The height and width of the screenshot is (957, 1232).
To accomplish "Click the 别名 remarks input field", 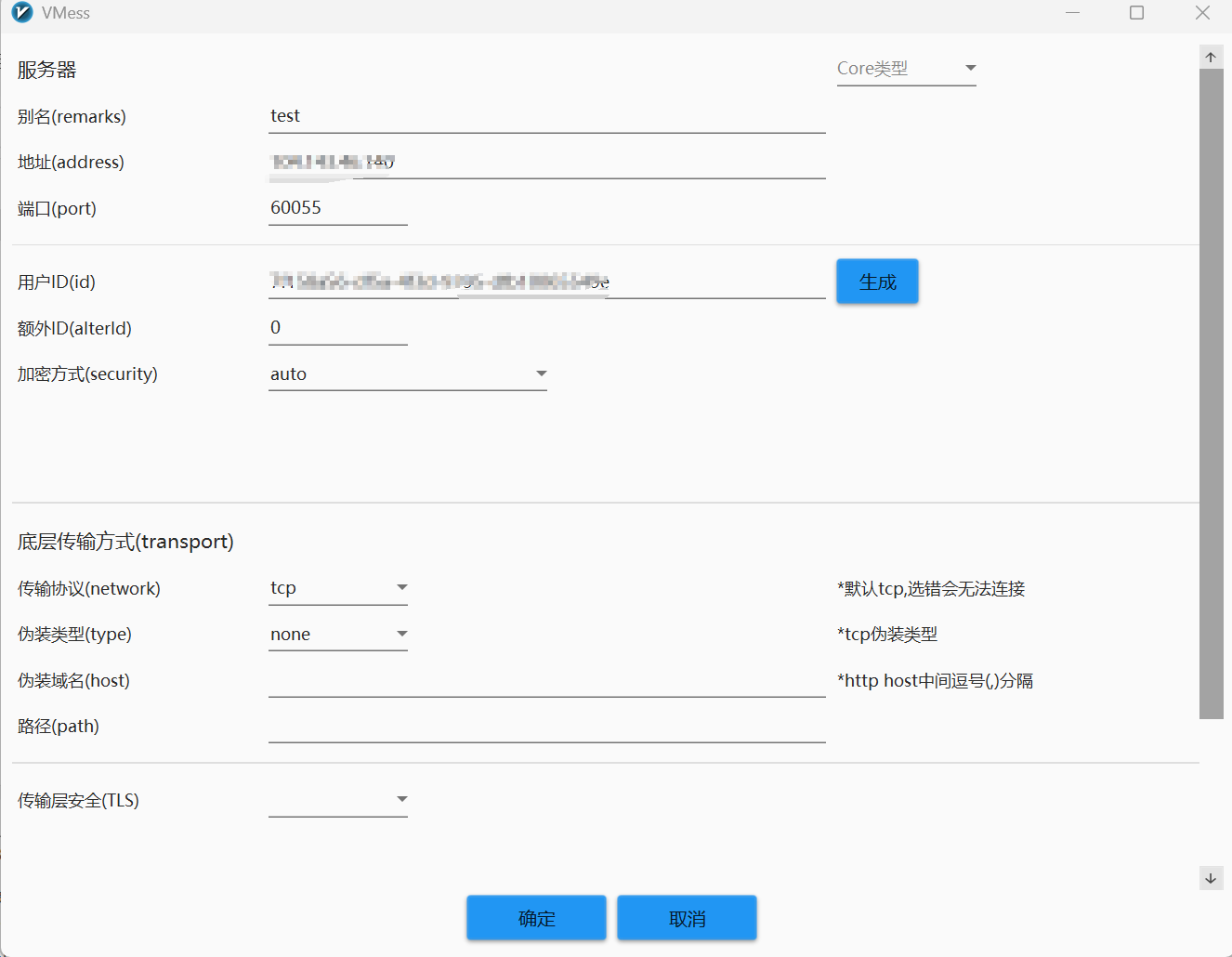I will coord(546,116).
